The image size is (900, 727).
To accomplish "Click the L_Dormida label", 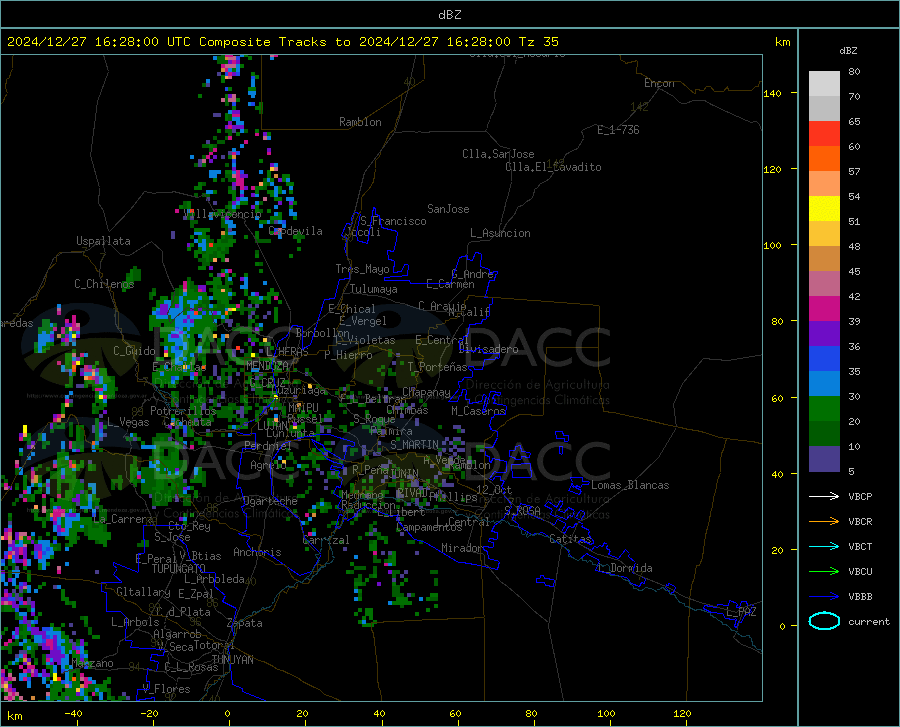I will tap(624, 568).
